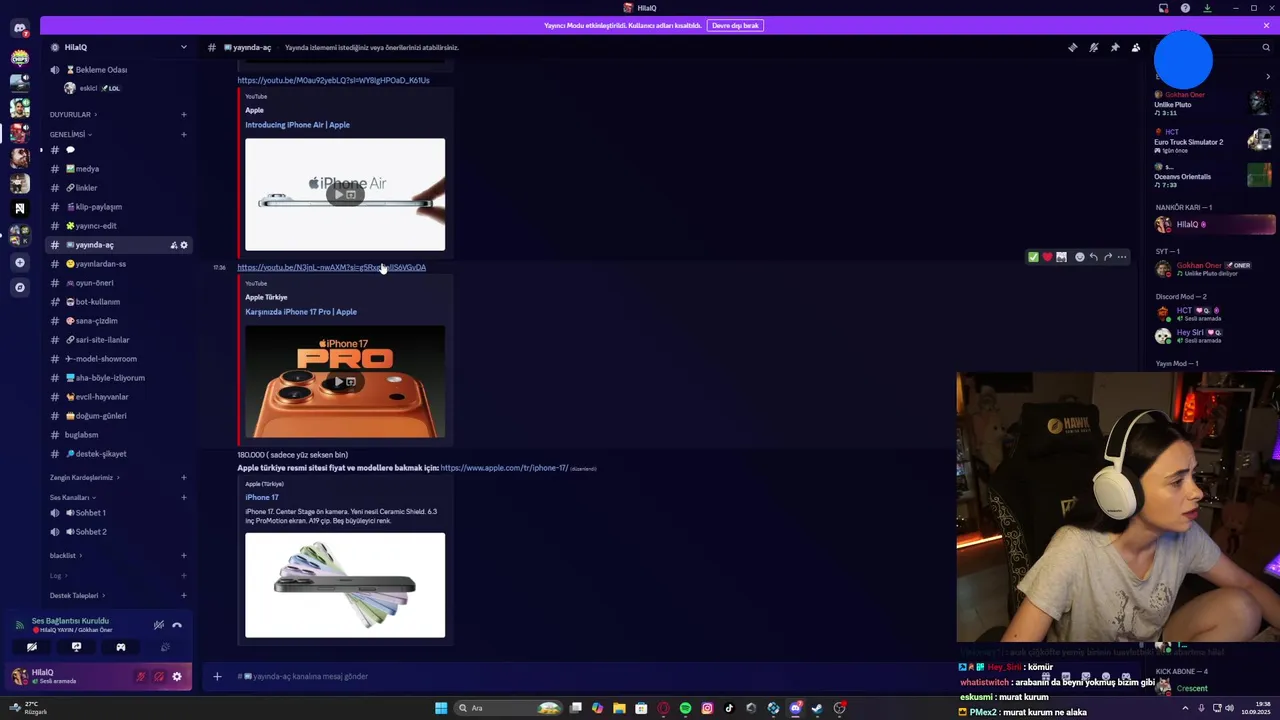Collapse GENELİMSİ category
This screenshot has height=720, width=1280.
70,134
